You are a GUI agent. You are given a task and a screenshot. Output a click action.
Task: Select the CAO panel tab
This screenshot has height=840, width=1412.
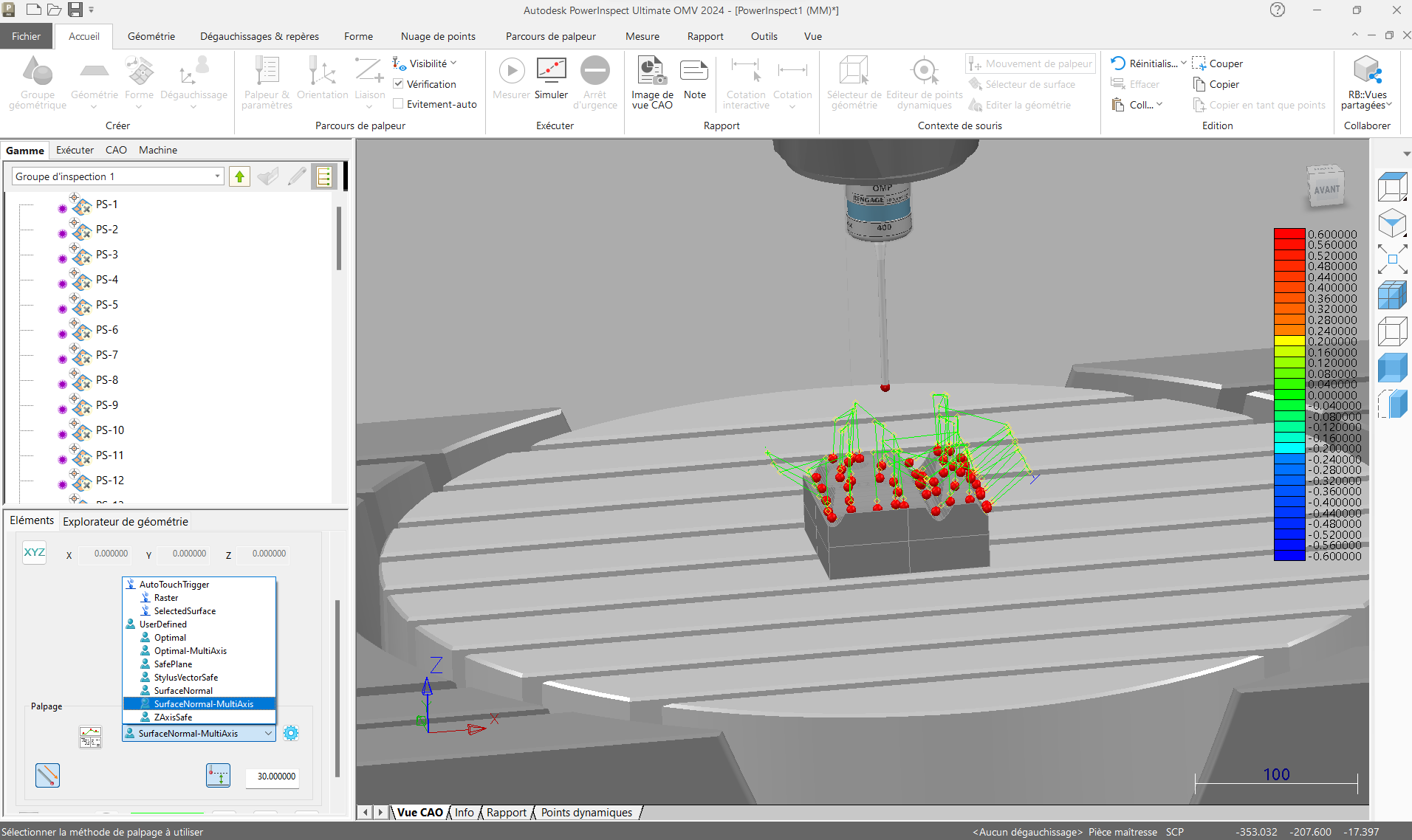pyautogui.click(x=116, y=150)
